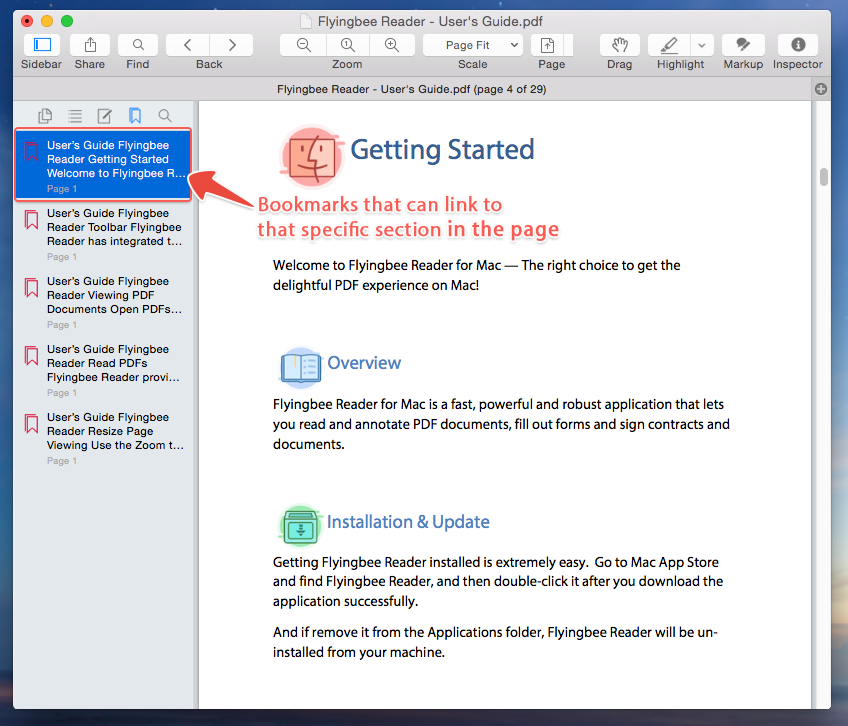Open the Share menu icon

pyautogui.click(x=90, y=45)
